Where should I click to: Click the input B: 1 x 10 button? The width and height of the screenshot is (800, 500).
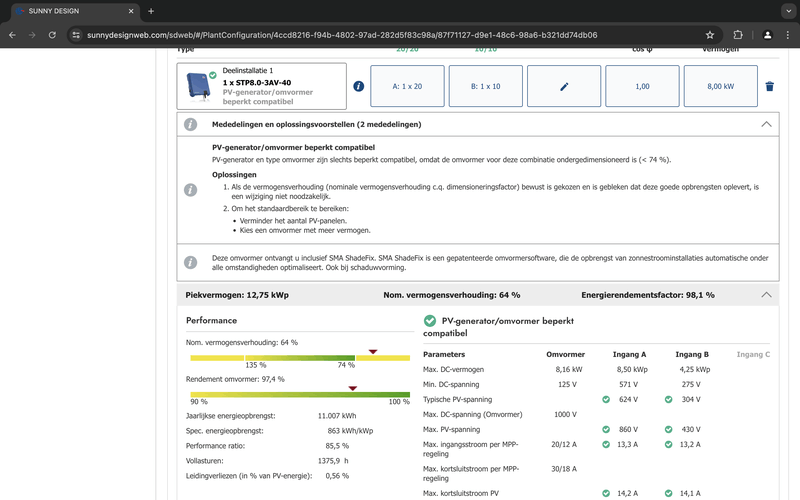(485, 87)
